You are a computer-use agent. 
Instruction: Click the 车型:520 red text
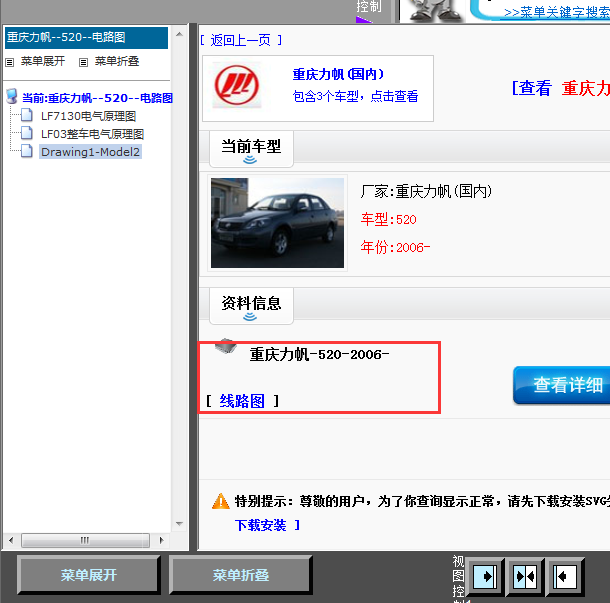388,219
